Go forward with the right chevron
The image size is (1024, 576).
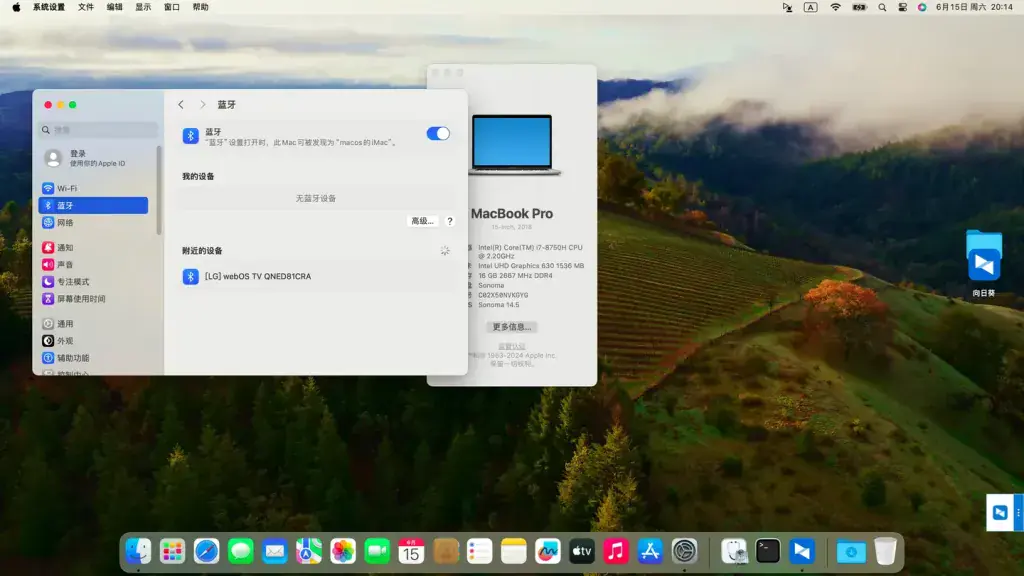point(202,104)
